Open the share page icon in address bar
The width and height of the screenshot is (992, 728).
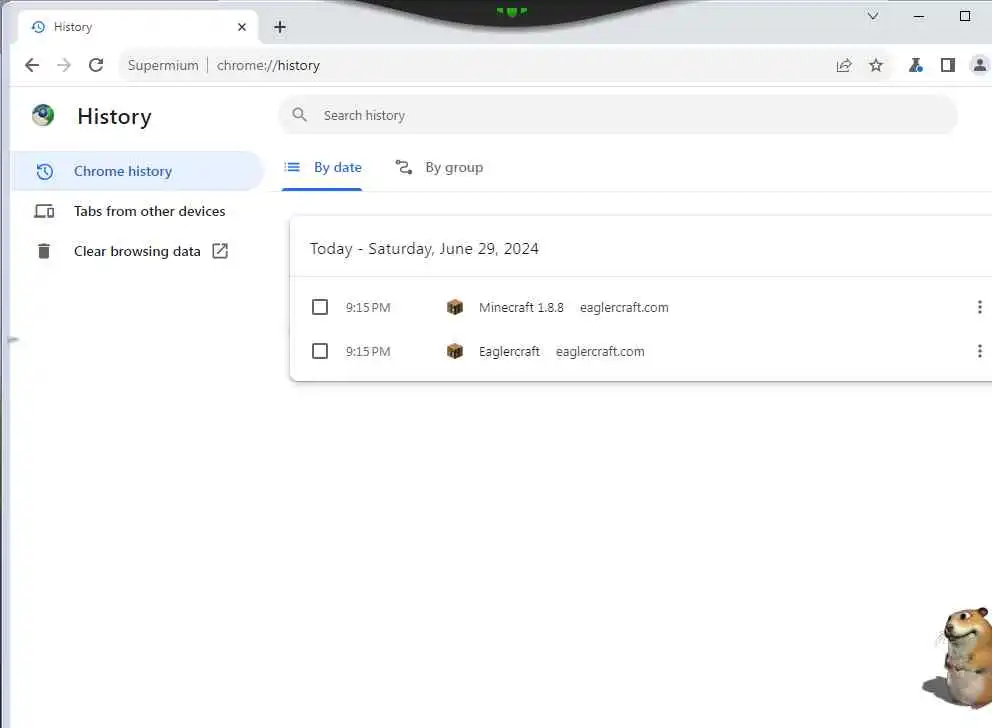[844, 65]
